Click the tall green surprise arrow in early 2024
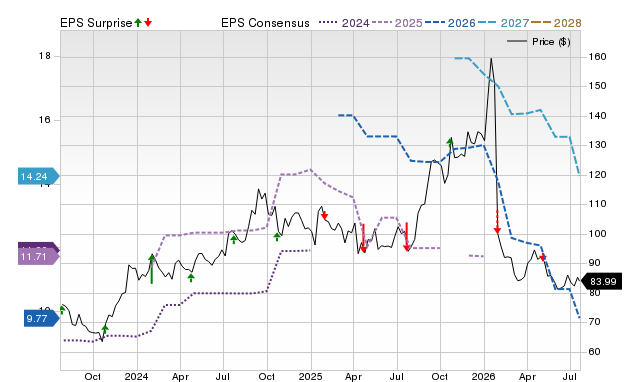The width and height of the screenshot is (640, 382). point(152,269)
